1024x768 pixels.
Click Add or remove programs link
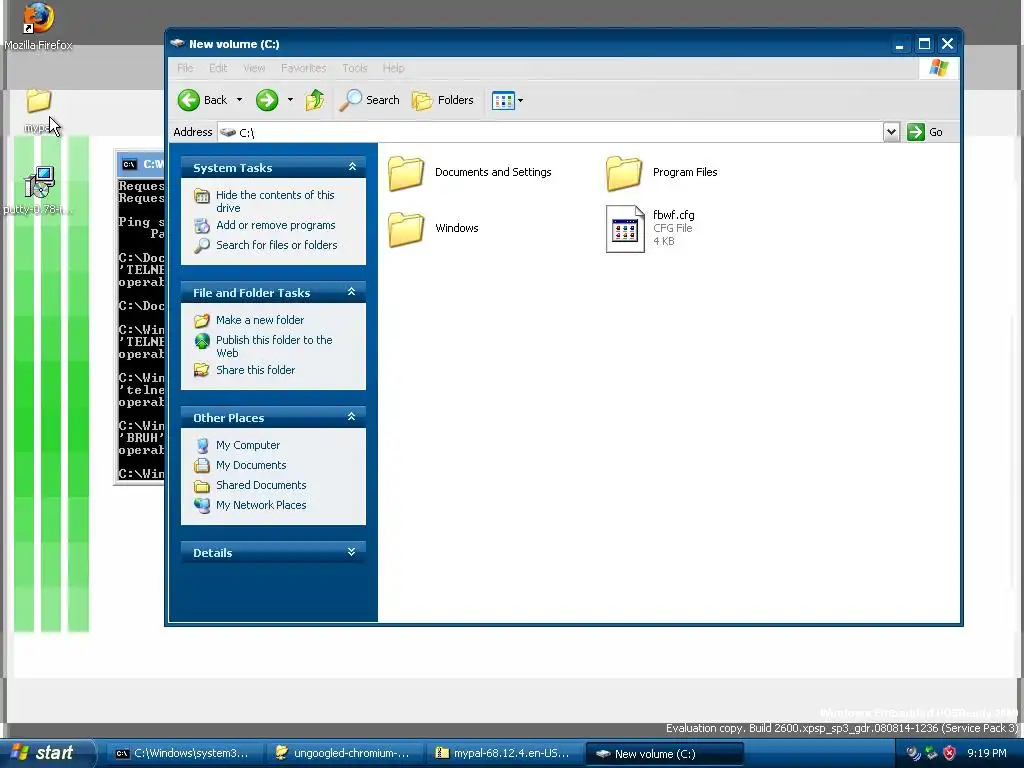(x=276, y=225)
